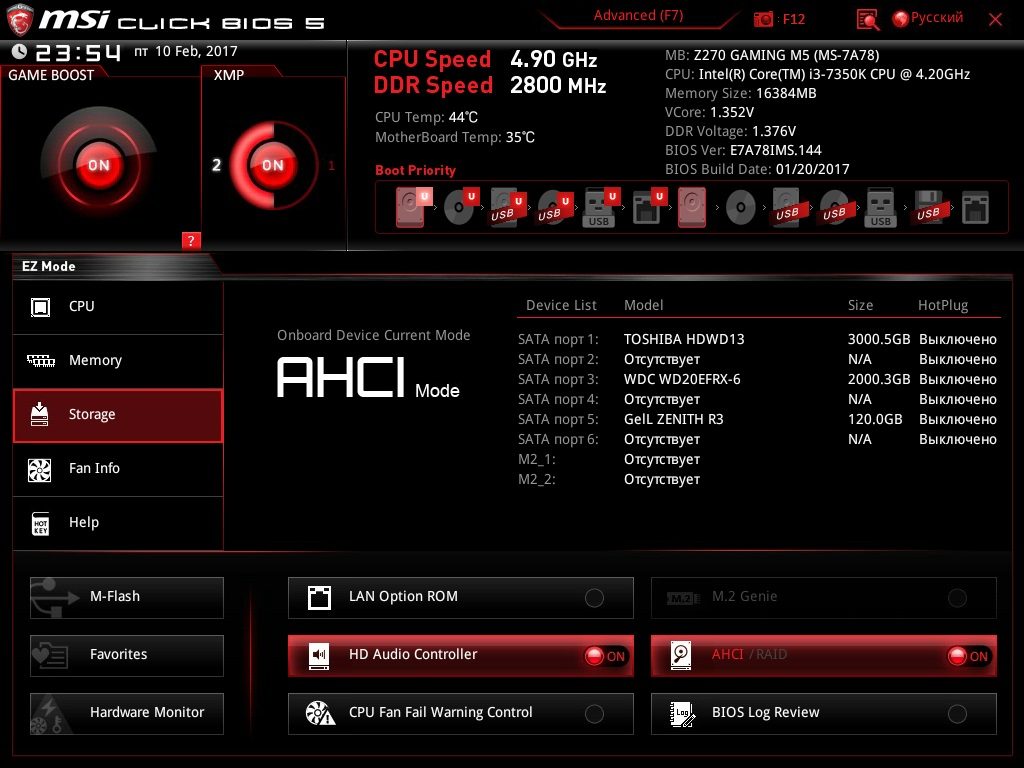Click the BIOS Ver E7A78IMS.144 text
The width and height of the screenshot is (1024, 768).
point(743,150)
